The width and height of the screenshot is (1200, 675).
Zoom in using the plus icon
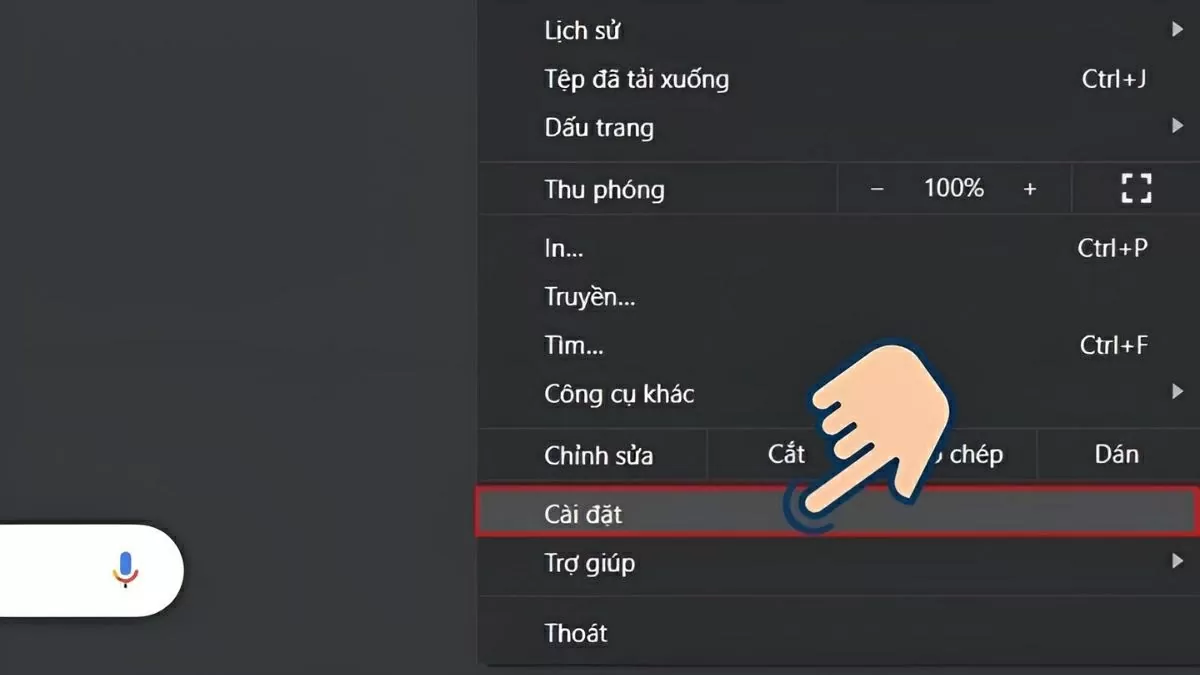(1030, 188)
